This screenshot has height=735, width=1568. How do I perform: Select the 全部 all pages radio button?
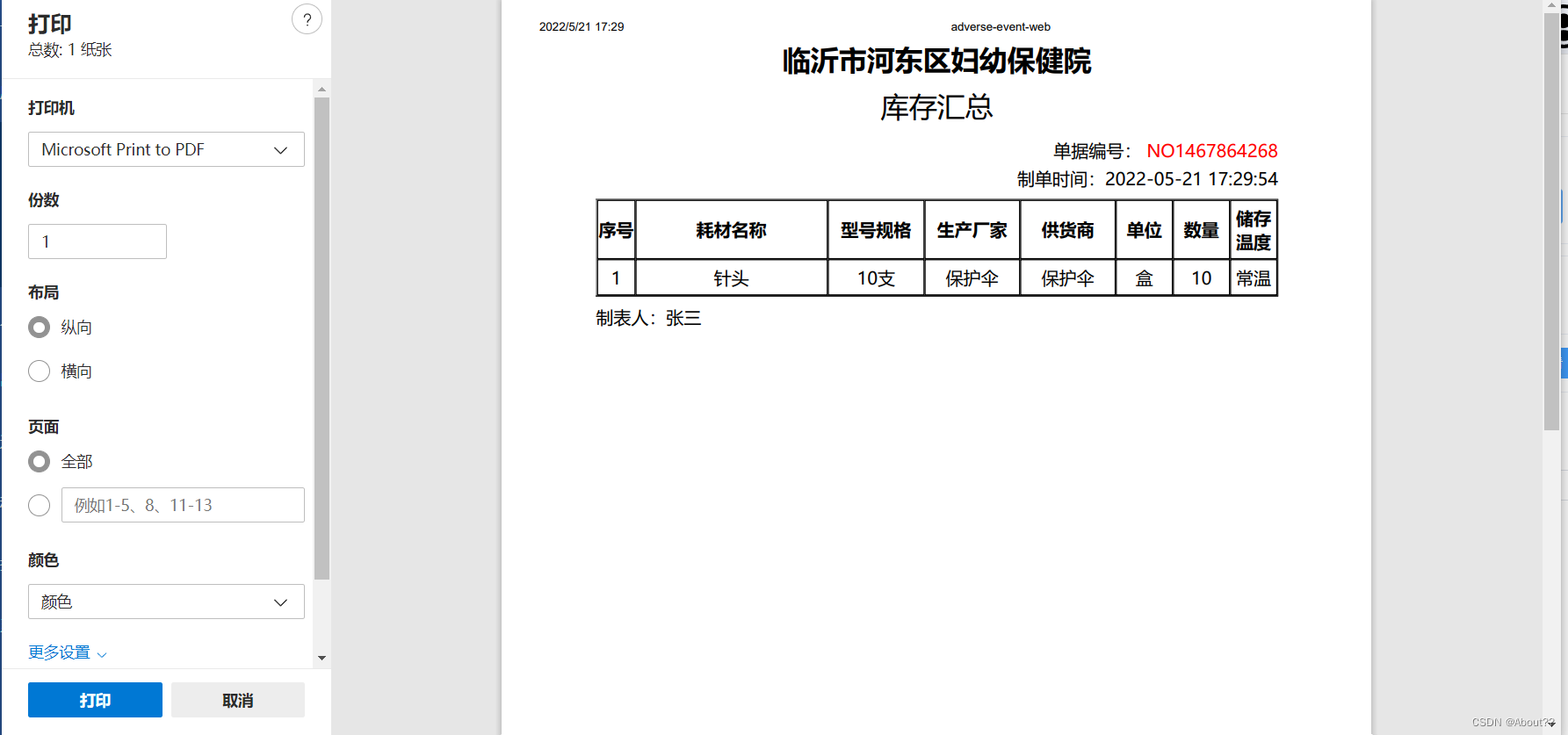point(39,462)
